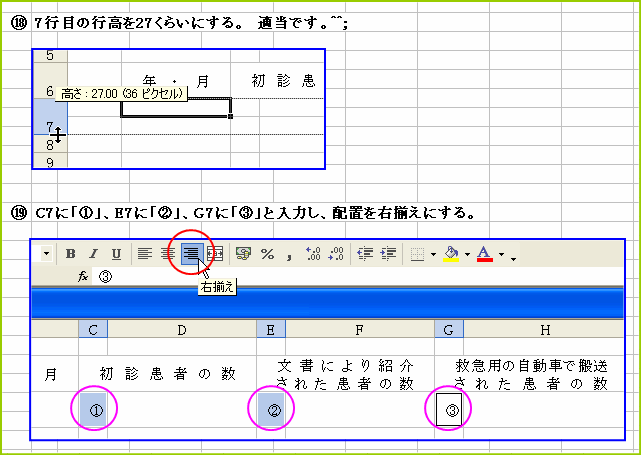Select row 6 header in the upper sheet
Viewport: 641px width, 455px height.
(x=50, y=81)
